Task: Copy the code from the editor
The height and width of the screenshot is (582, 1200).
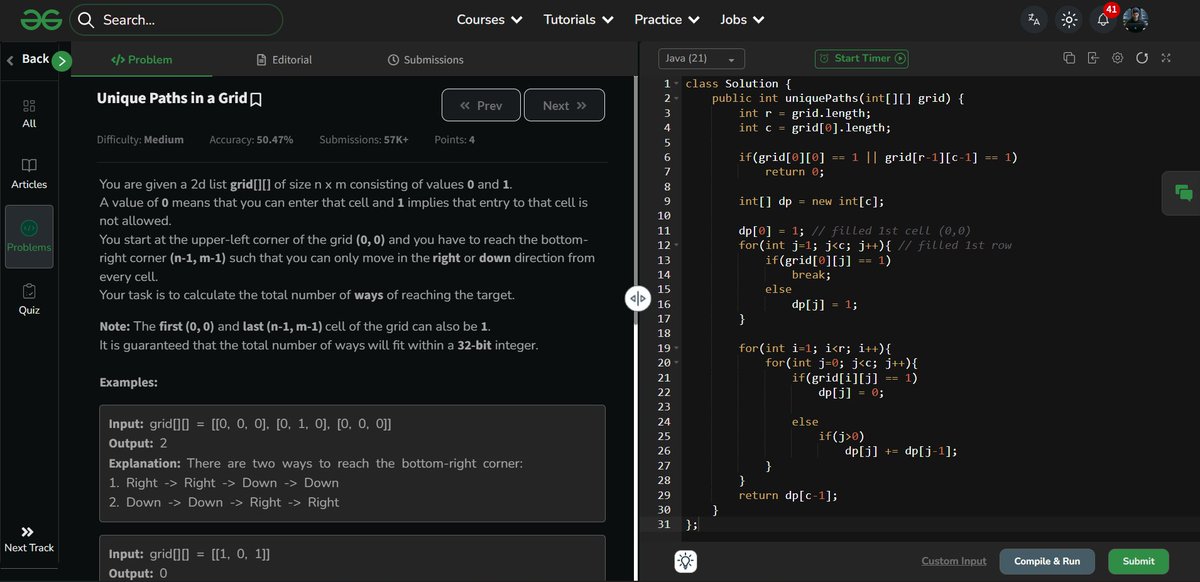Action: [1068, 59]
